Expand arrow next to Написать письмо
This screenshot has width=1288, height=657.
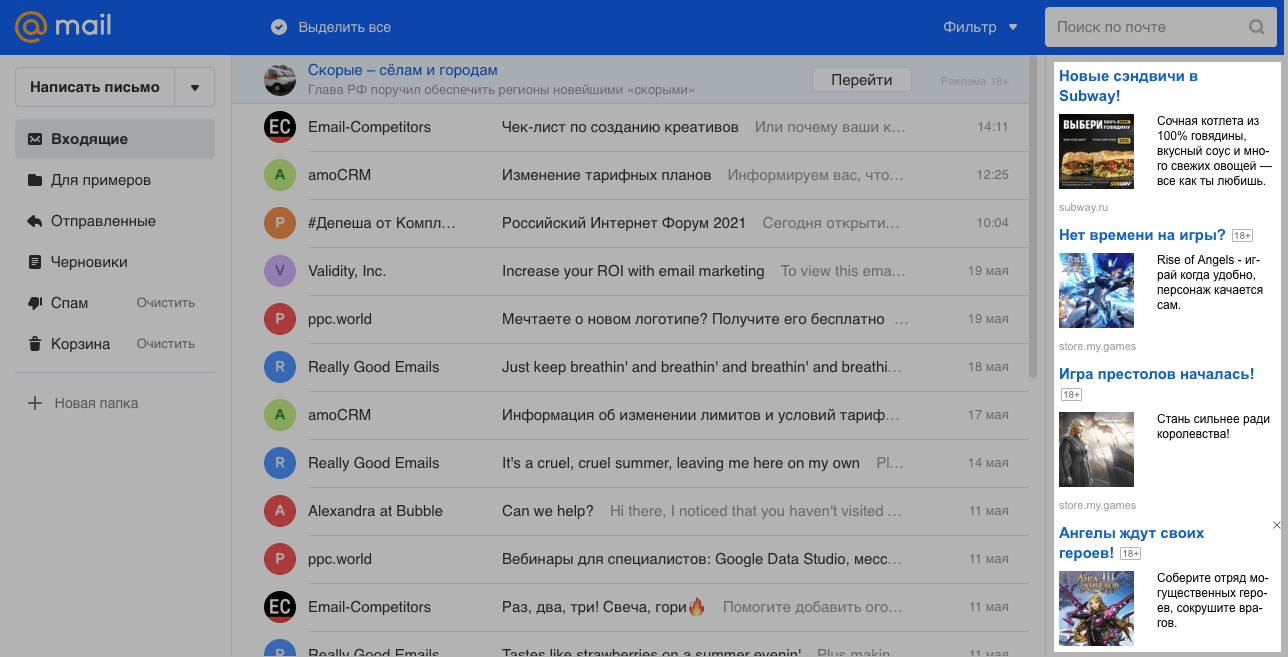194,87
